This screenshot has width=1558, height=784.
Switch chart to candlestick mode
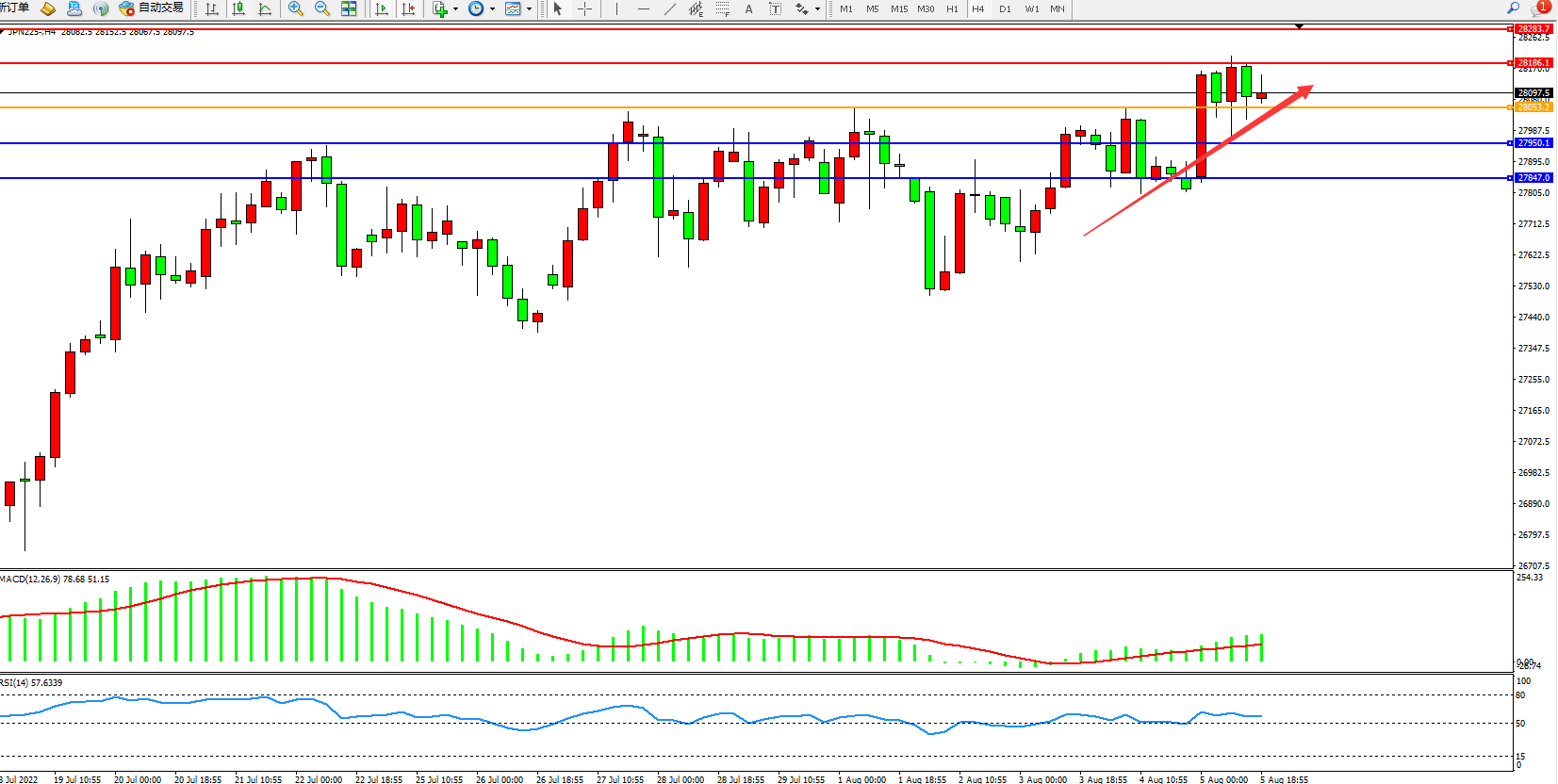coord(238,9)
